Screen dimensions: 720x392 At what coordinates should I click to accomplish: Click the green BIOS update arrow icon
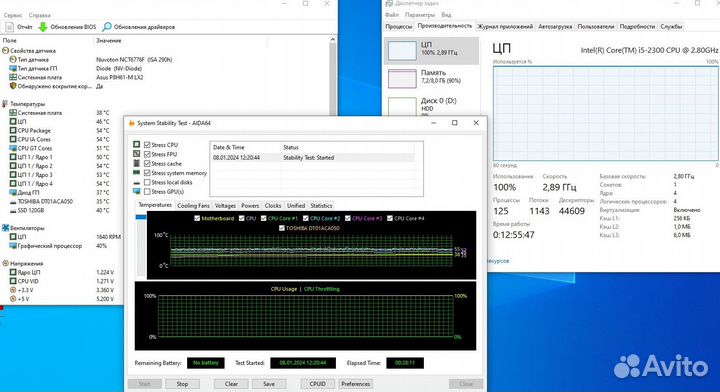[43, 27]
